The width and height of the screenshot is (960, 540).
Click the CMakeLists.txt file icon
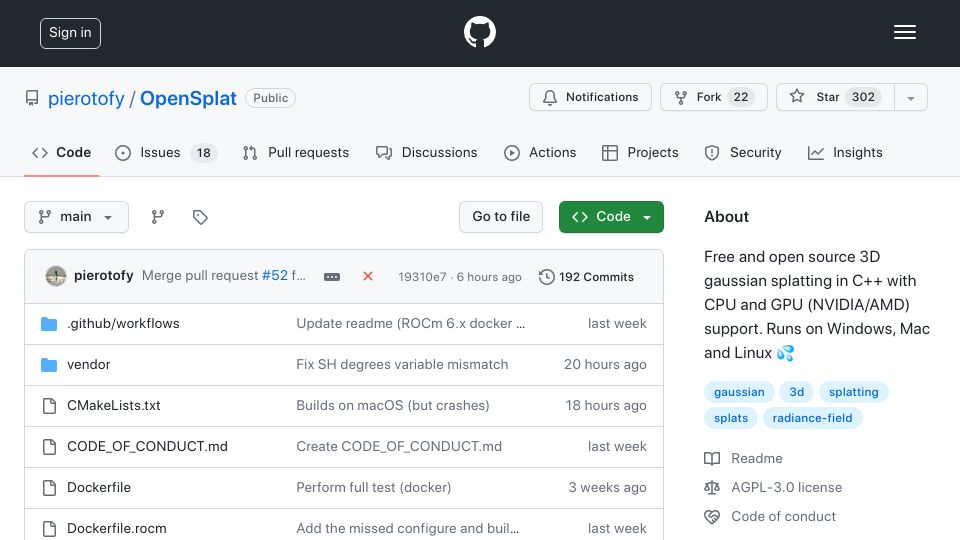(50, 406)
